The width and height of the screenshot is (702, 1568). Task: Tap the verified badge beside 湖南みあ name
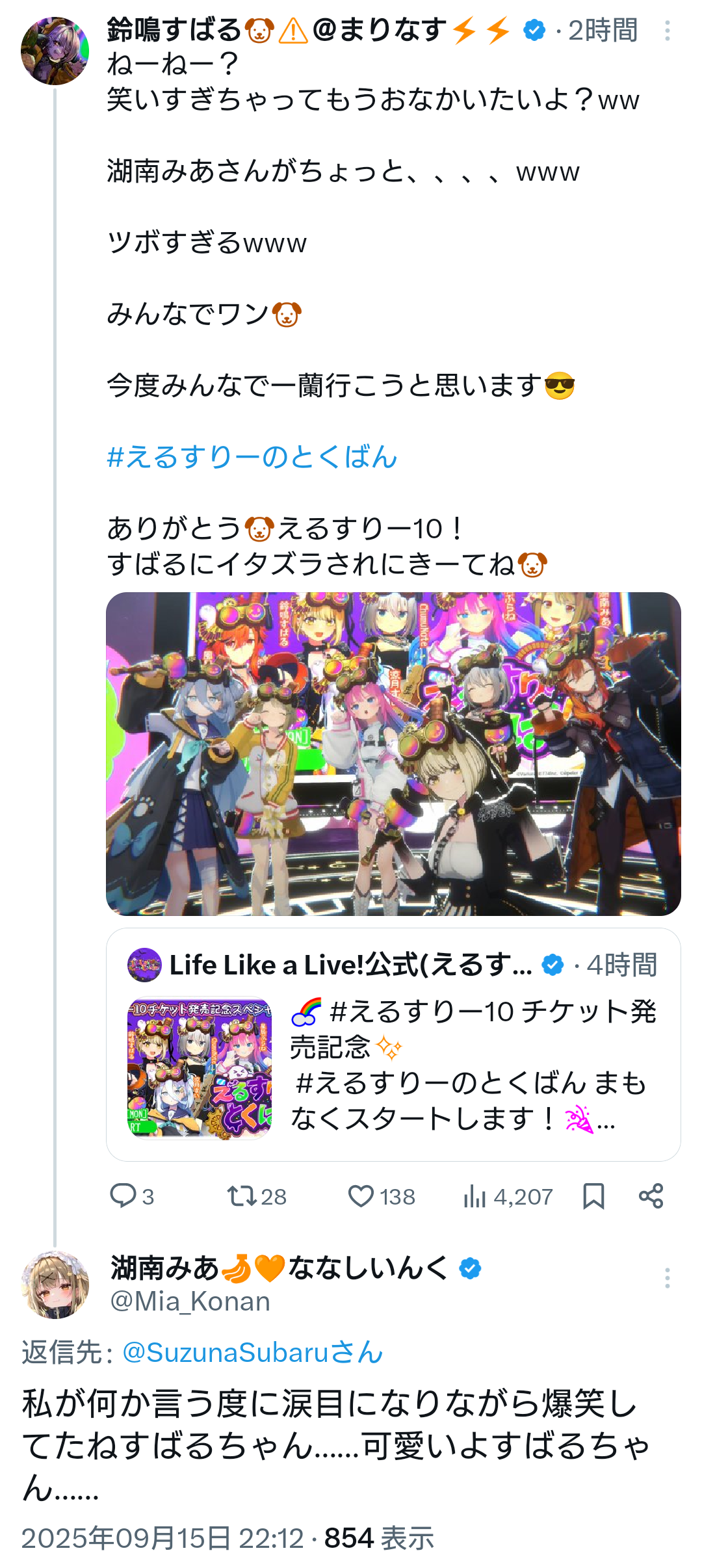tap(470, 1268)
